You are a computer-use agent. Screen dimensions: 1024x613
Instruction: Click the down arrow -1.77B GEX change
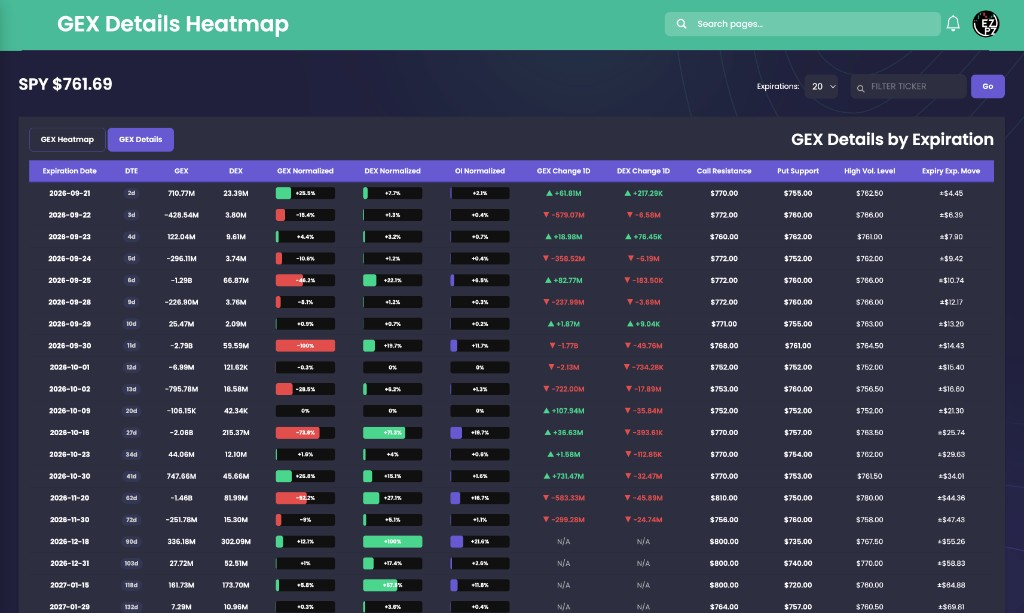click(564, 346)
